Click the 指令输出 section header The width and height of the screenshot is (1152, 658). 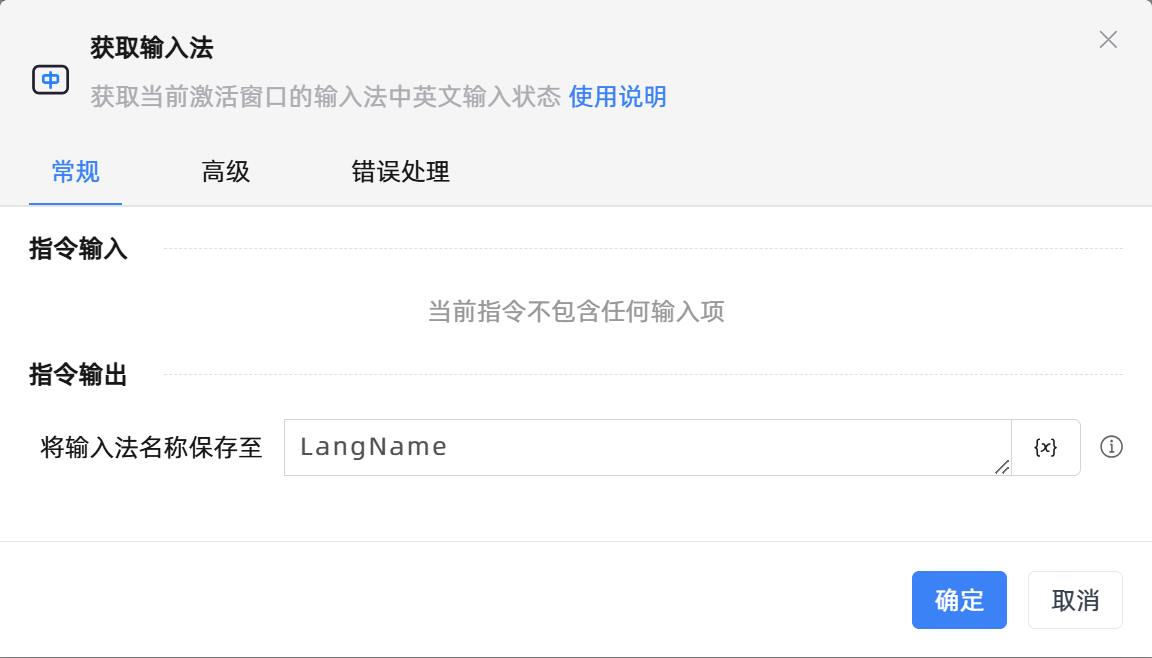[79, 375]
